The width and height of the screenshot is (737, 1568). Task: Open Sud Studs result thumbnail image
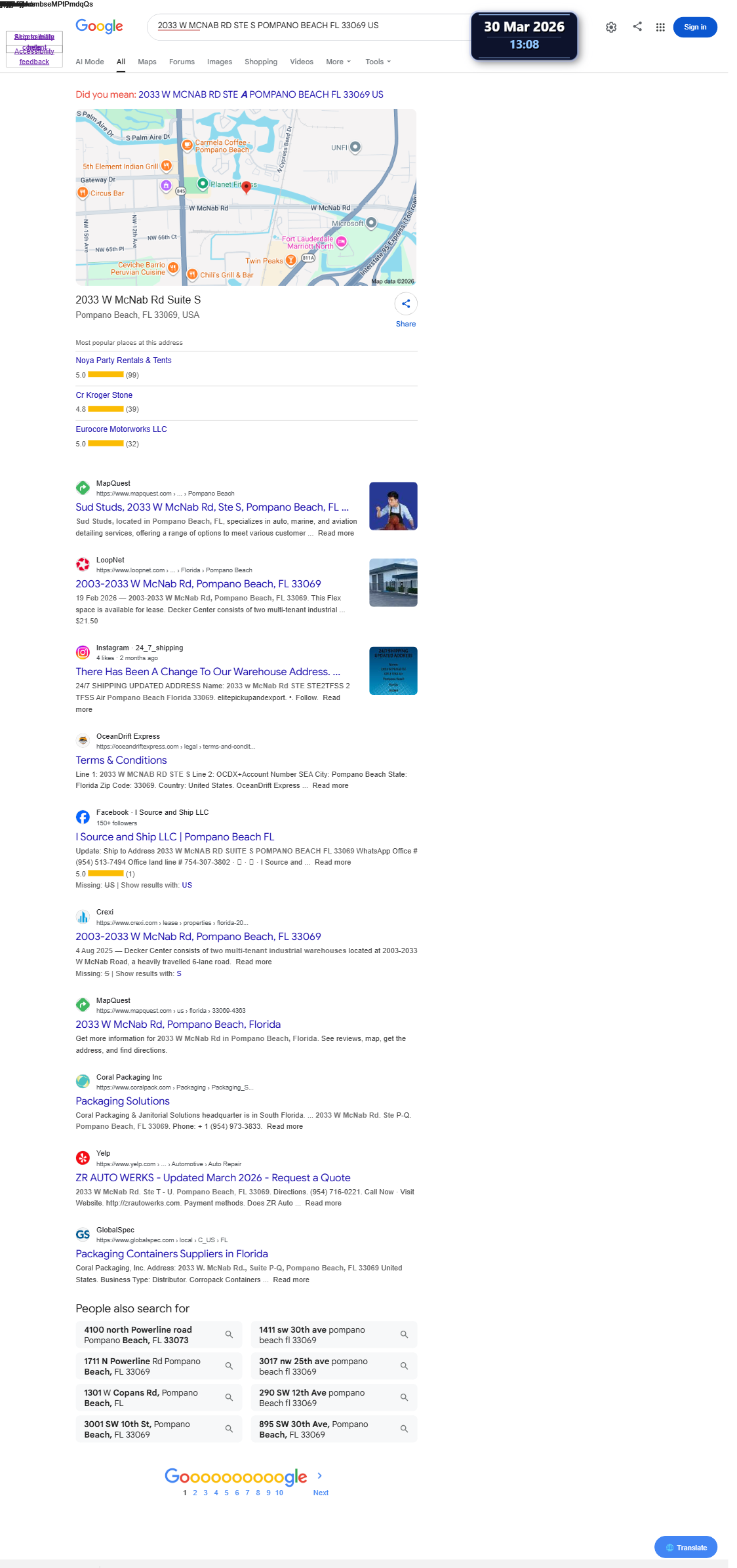(x=393, y=506)
